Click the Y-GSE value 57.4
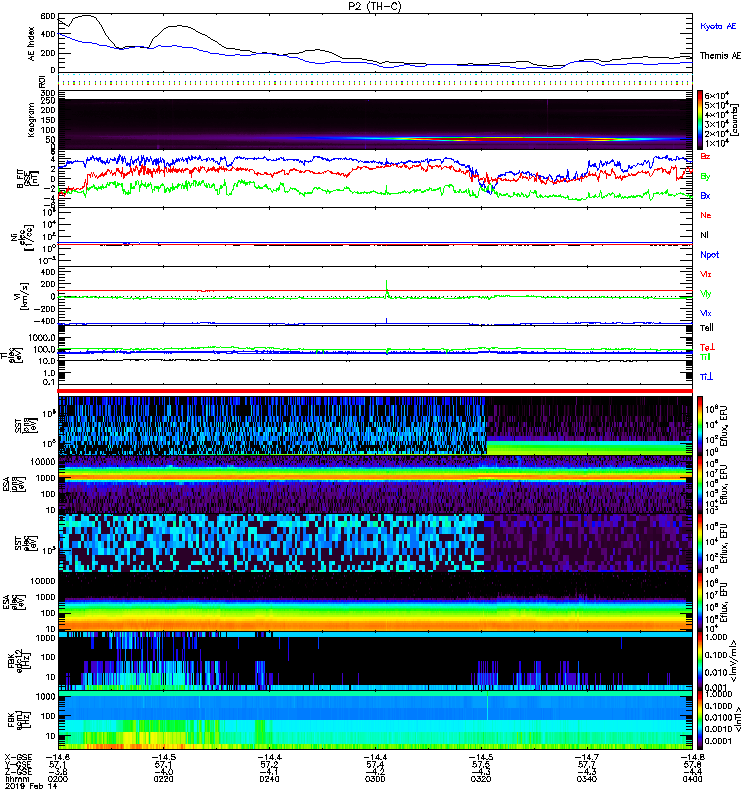This screenshot has height=800, width=750. pyautogui.click(x=375, y=764)
